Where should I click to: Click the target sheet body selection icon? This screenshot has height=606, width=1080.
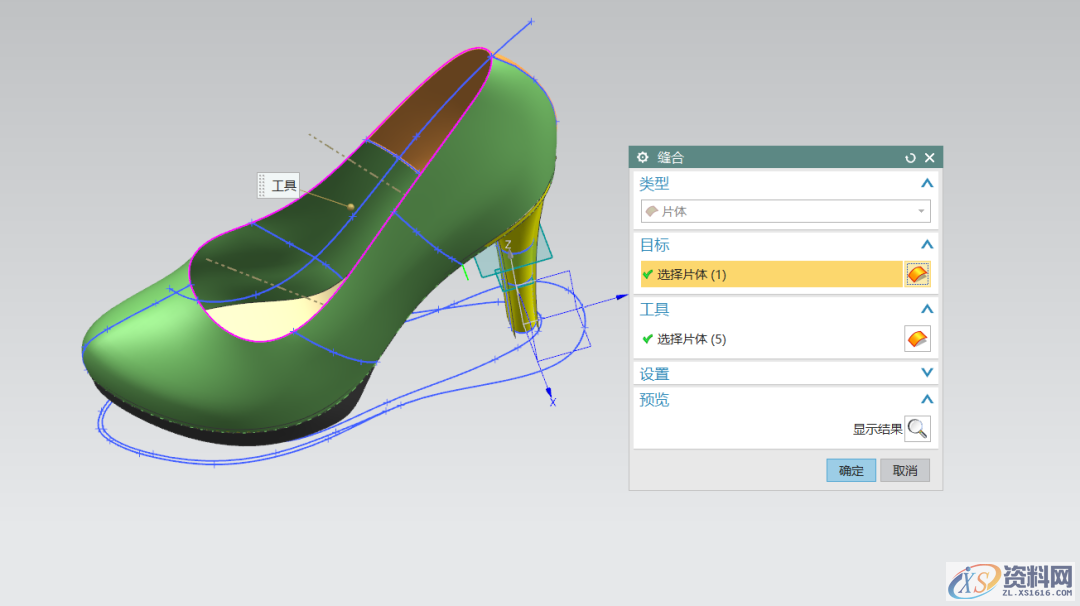(x=917, y=274)
